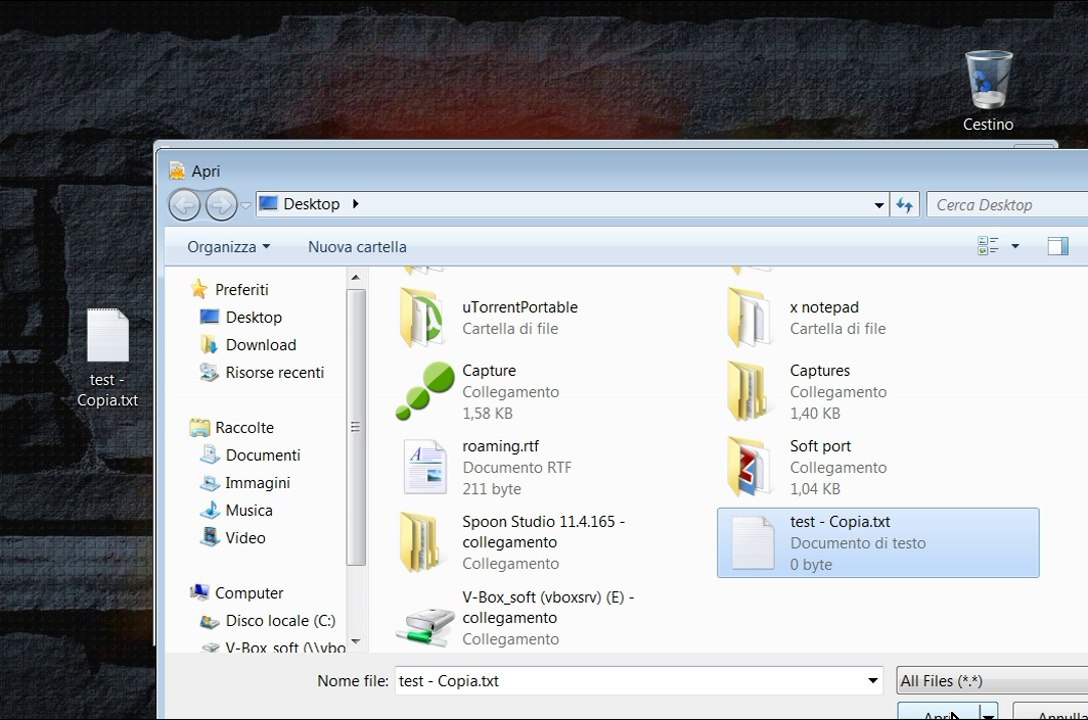Expand Desktop breadcrumb arrow in address bar
The height and width of the screenshot is (720, 1088).
pos(355,204)
